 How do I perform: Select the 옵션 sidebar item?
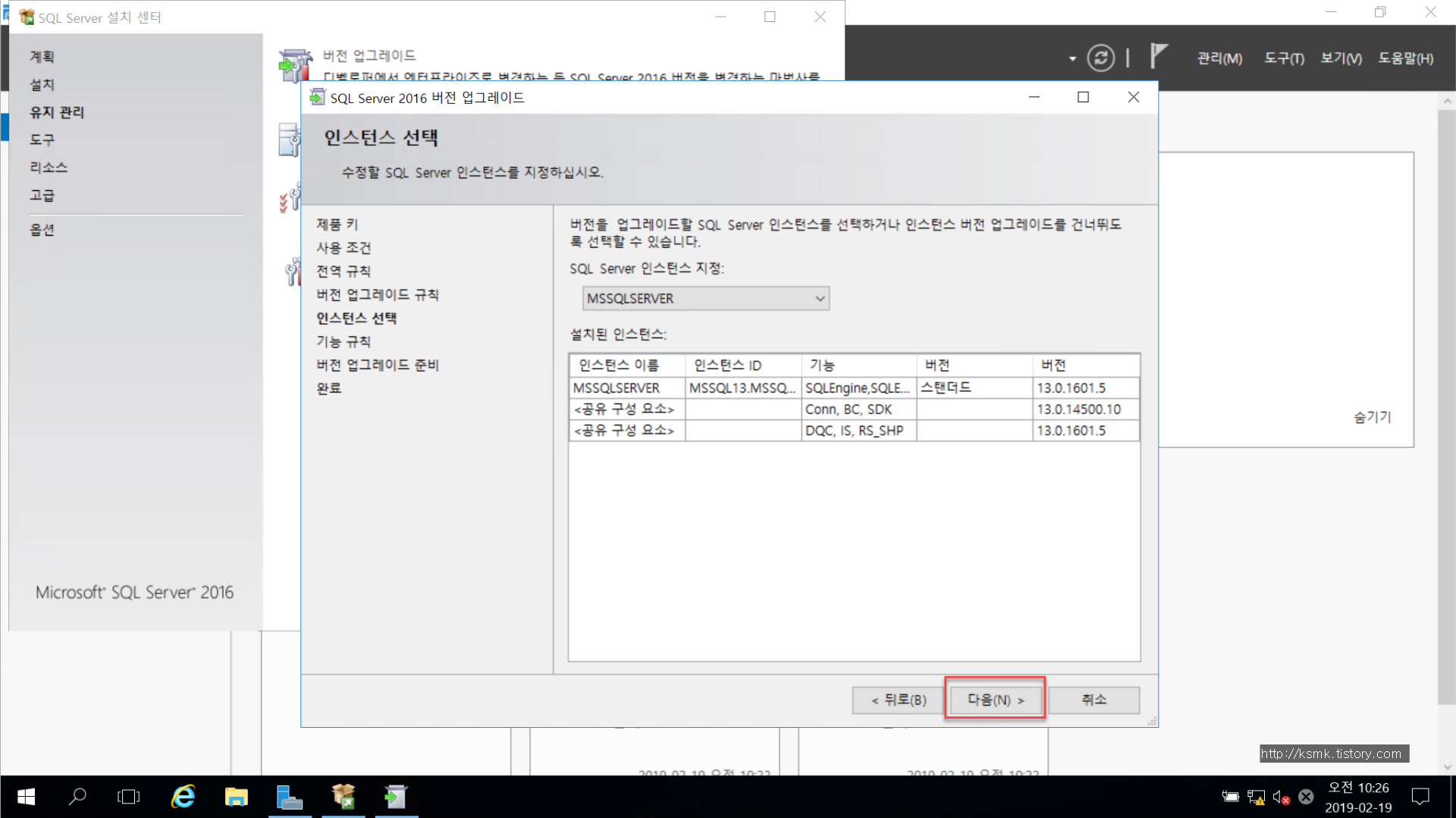pyautogui.click(x=42, y=230)
